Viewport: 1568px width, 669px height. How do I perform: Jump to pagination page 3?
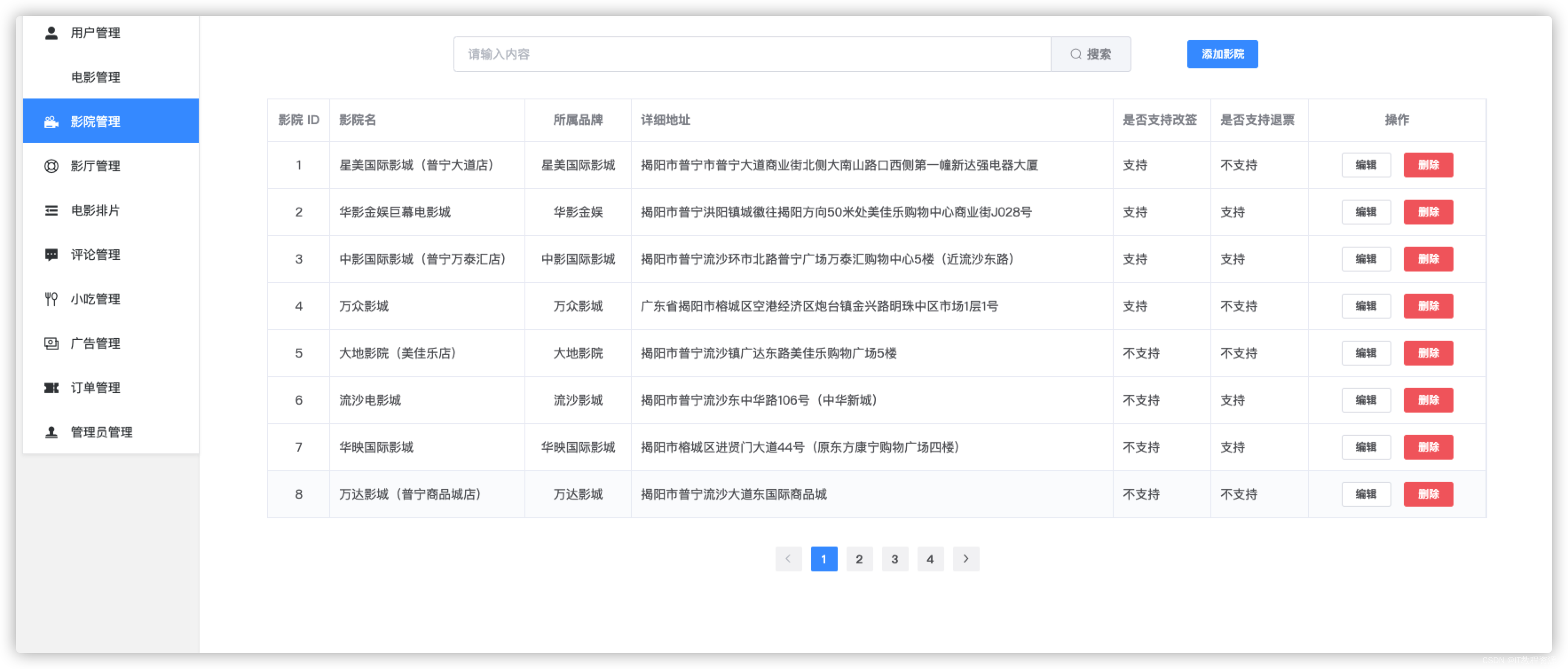pos(895,559)
